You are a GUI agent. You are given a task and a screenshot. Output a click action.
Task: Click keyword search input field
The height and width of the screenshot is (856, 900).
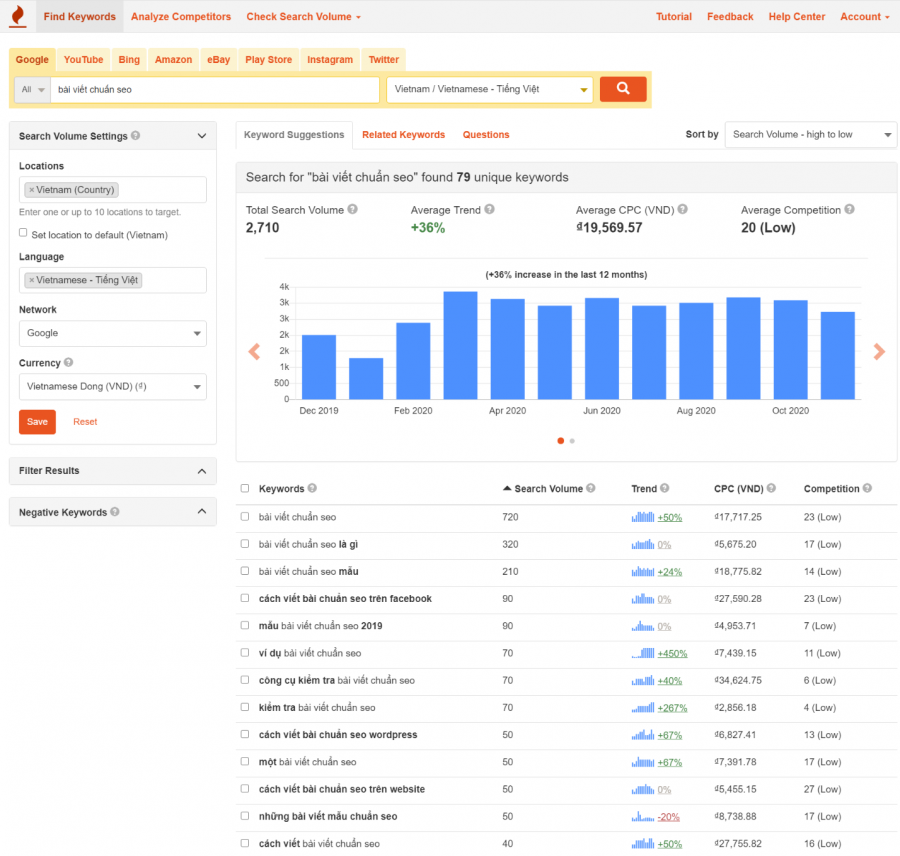pyautogui.click(x=215, y=90)
